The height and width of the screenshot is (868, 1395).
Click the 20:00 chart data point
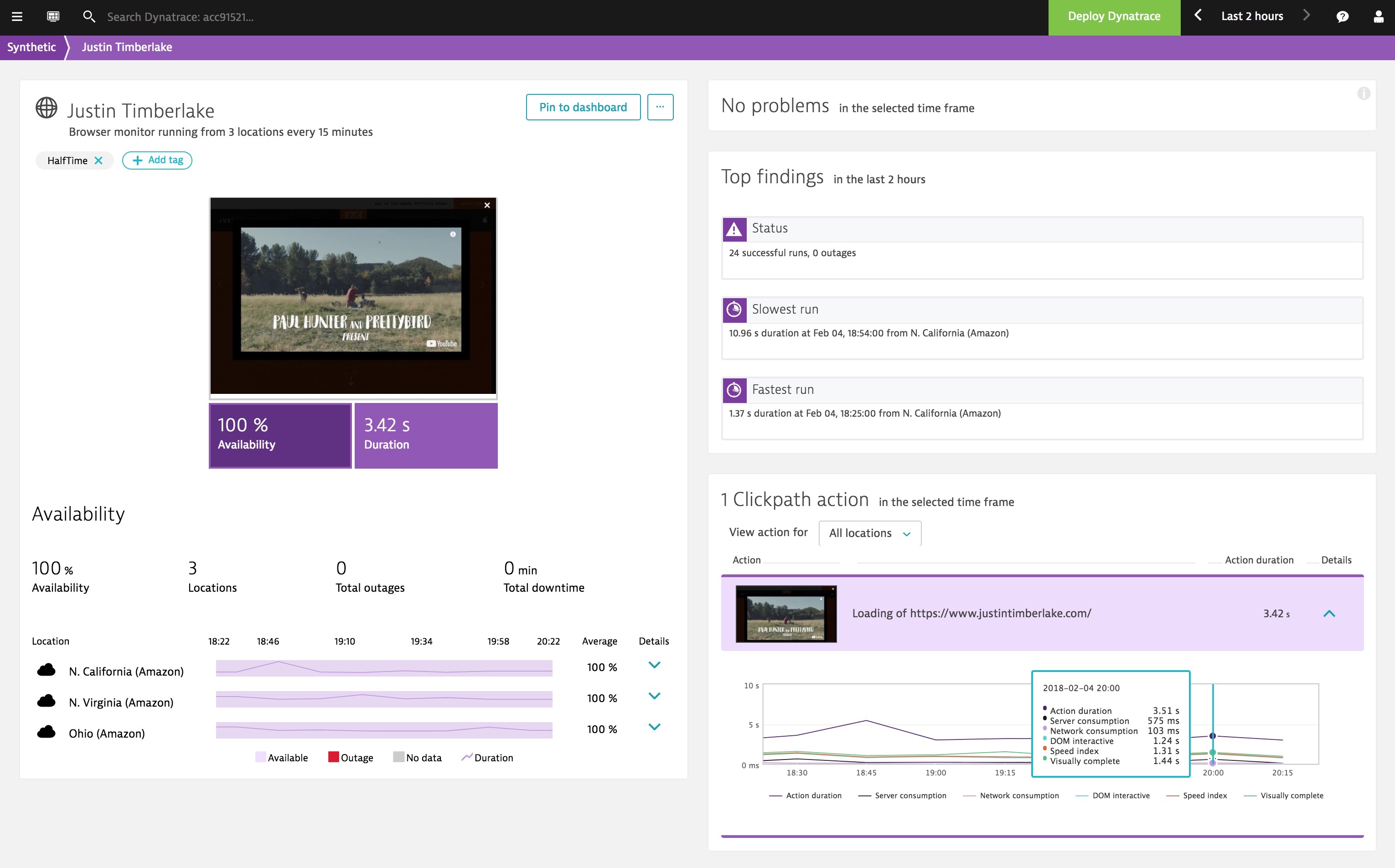click(x=1213, y=736)
